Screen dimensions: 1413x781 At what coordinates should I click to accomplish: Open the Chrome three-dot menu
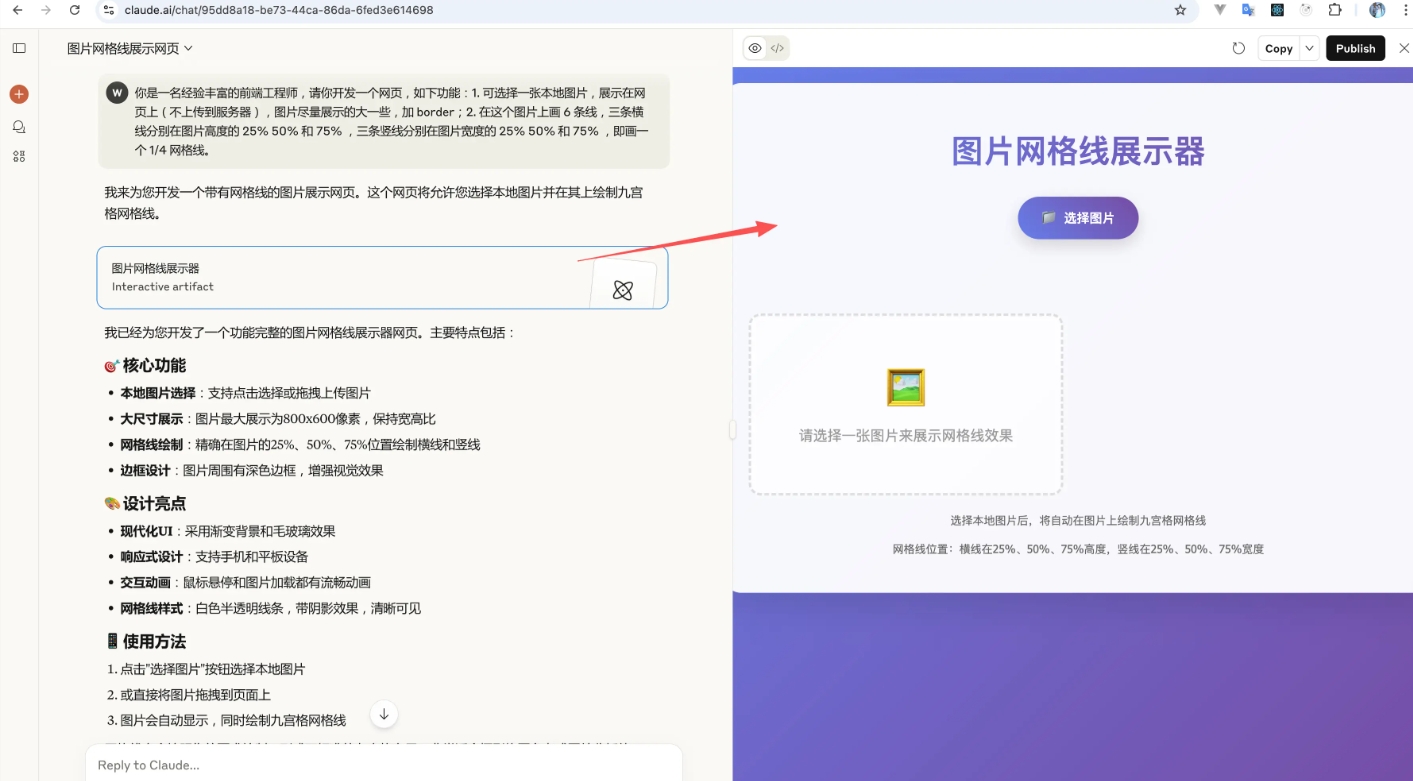(x=1404, y=10)
